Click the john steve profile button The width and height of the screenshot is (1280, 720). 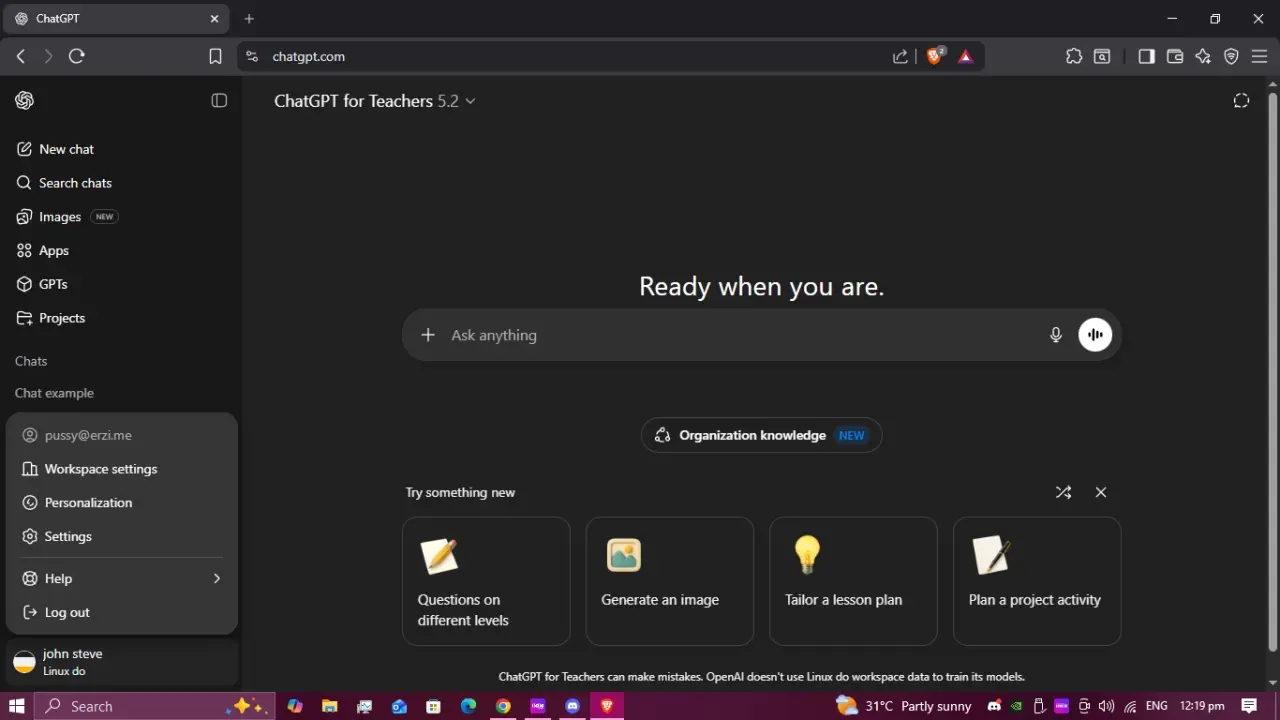coord(121,662)
